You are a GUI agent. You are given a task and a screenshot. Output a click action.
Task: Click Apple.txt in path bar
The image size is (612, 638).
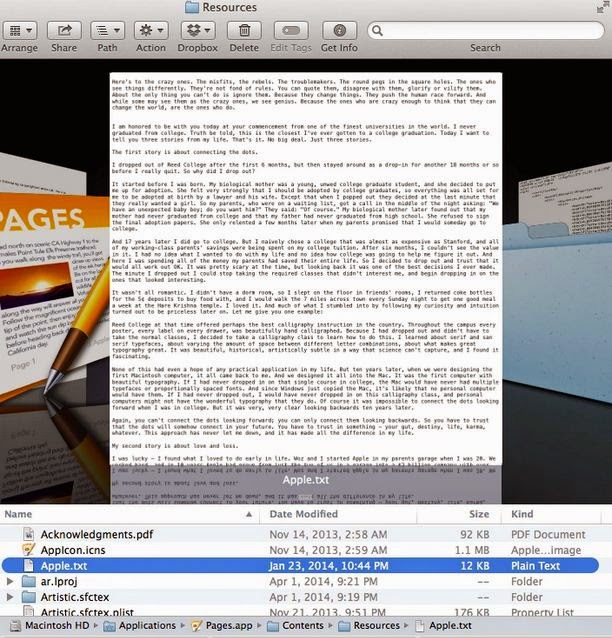click(450, 625)
